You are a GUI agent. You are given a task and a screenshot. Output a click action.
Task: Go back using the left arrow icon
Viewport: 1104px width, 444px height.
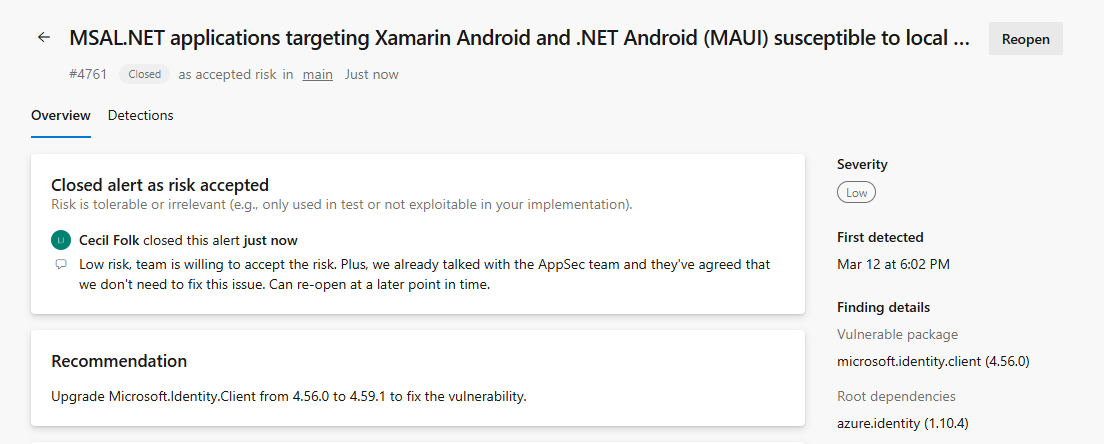[44, 38]
